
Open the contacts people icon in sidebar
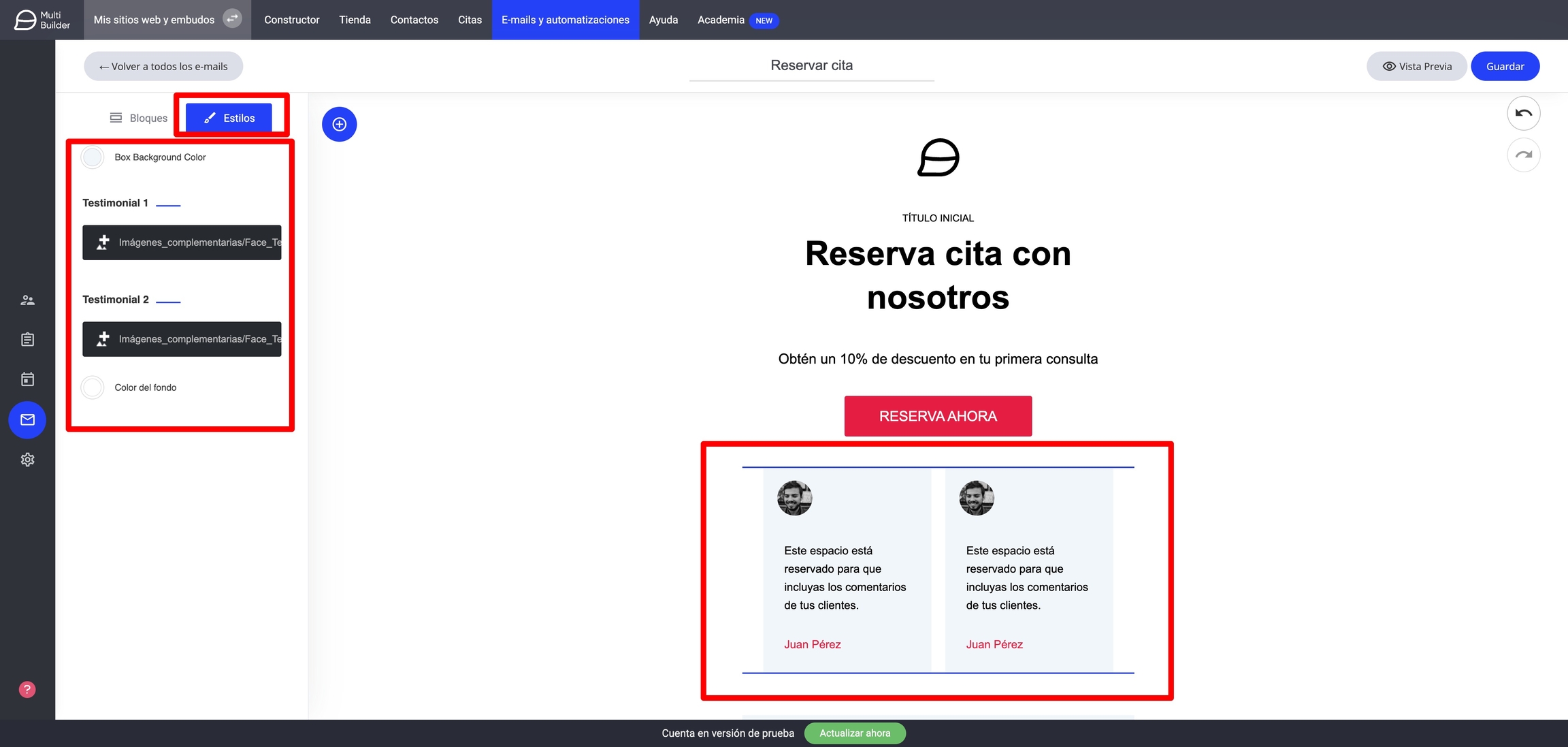point(27,300)
